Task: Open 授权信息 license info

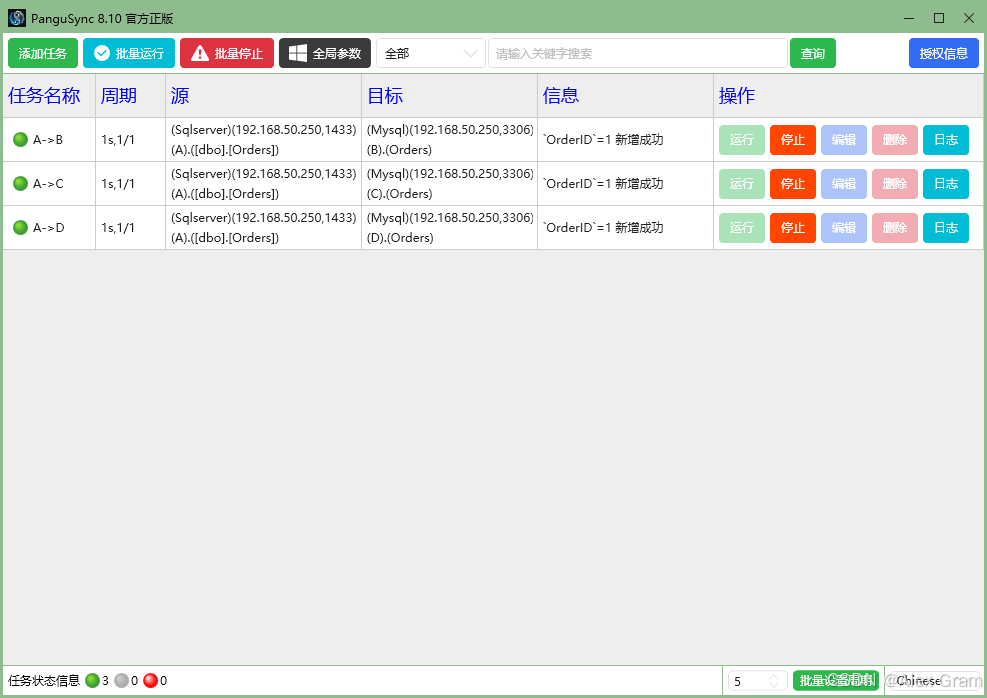Action: pos(944,53)
